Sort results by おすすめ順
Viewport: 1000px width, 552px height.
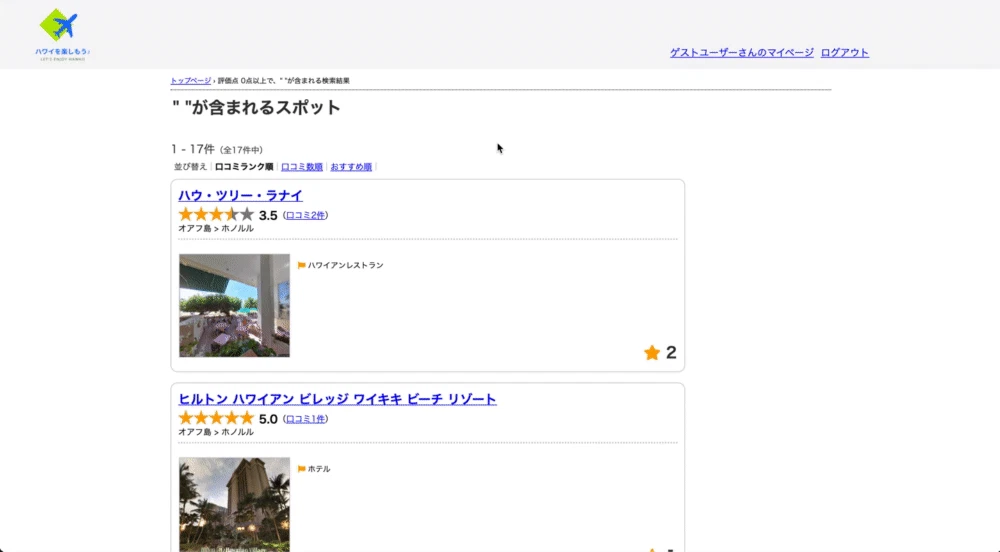(351, 166)
